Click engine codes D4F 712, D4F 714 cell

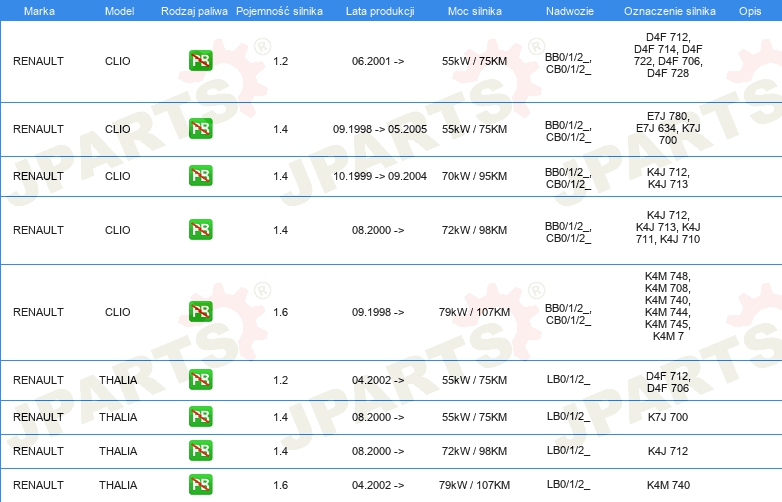pos(668,55)
